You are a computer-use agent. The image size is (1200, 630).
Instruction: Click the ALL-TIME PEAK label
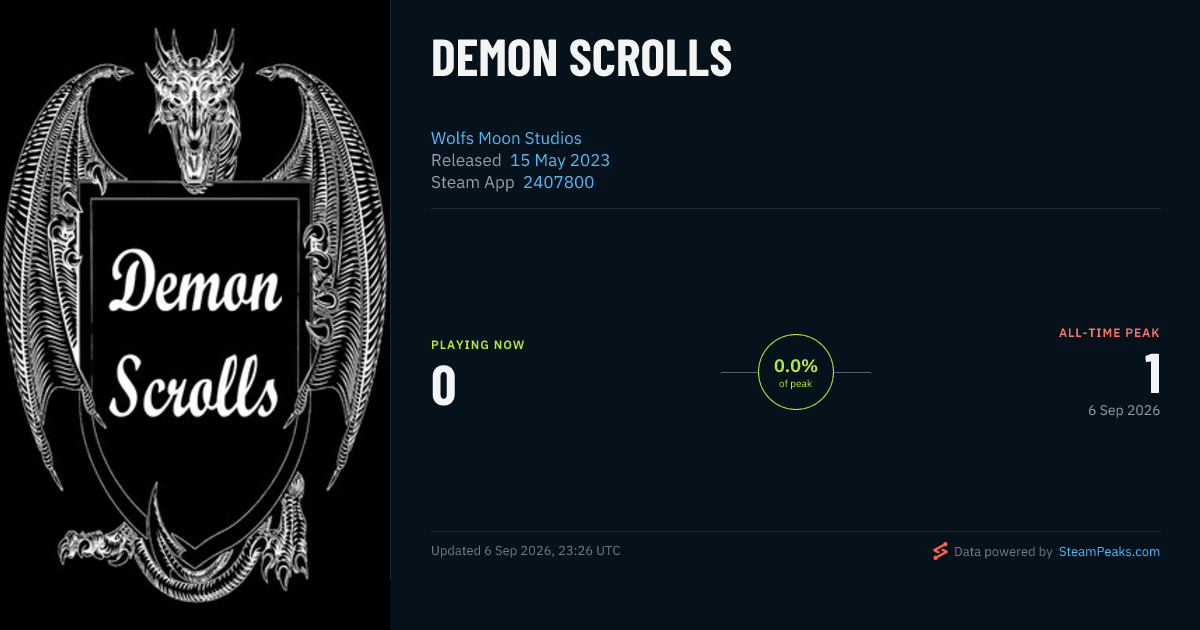click(x=1109, y=333)
